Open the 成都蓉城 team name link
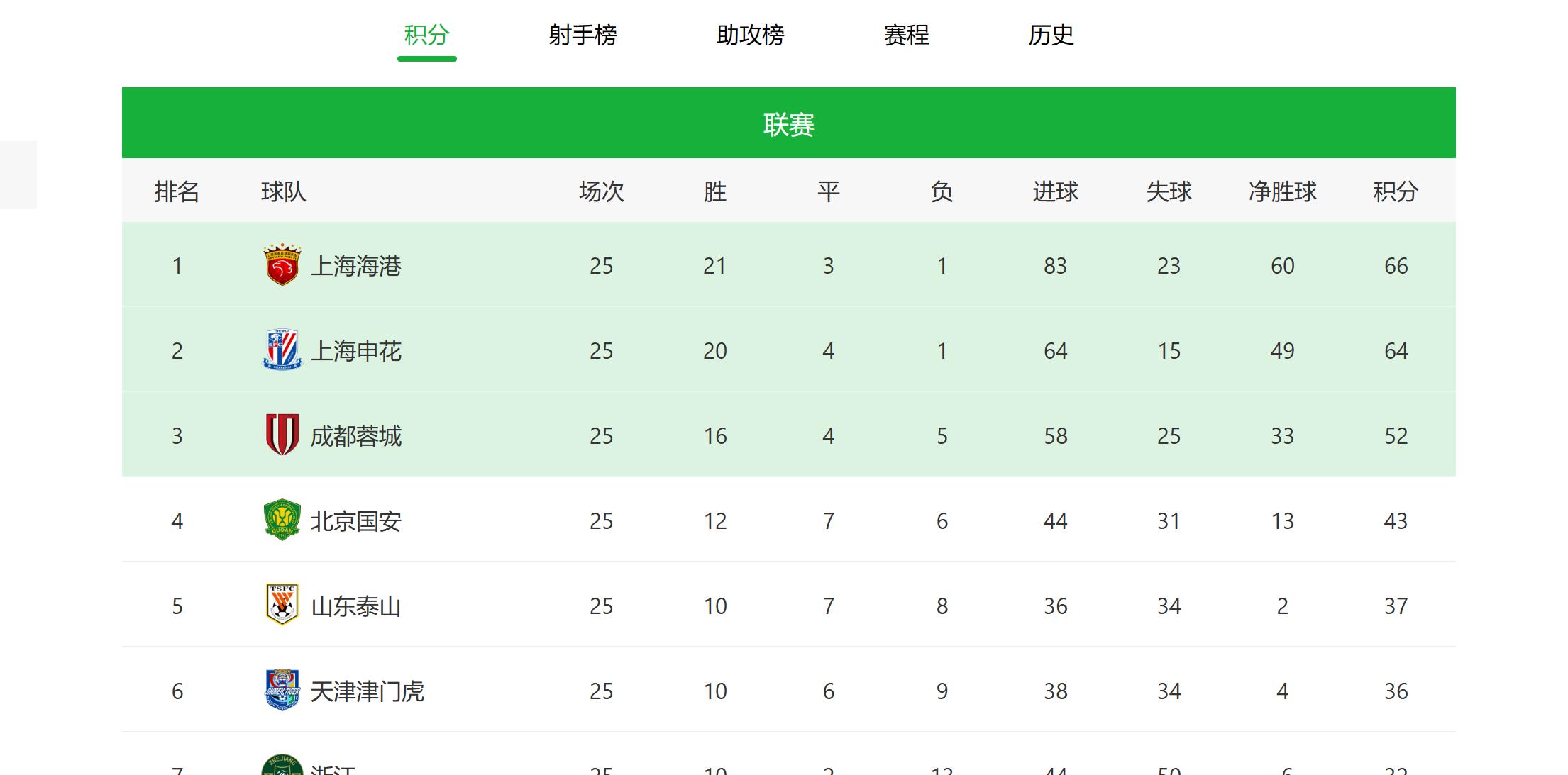 [x=356, y=436]
